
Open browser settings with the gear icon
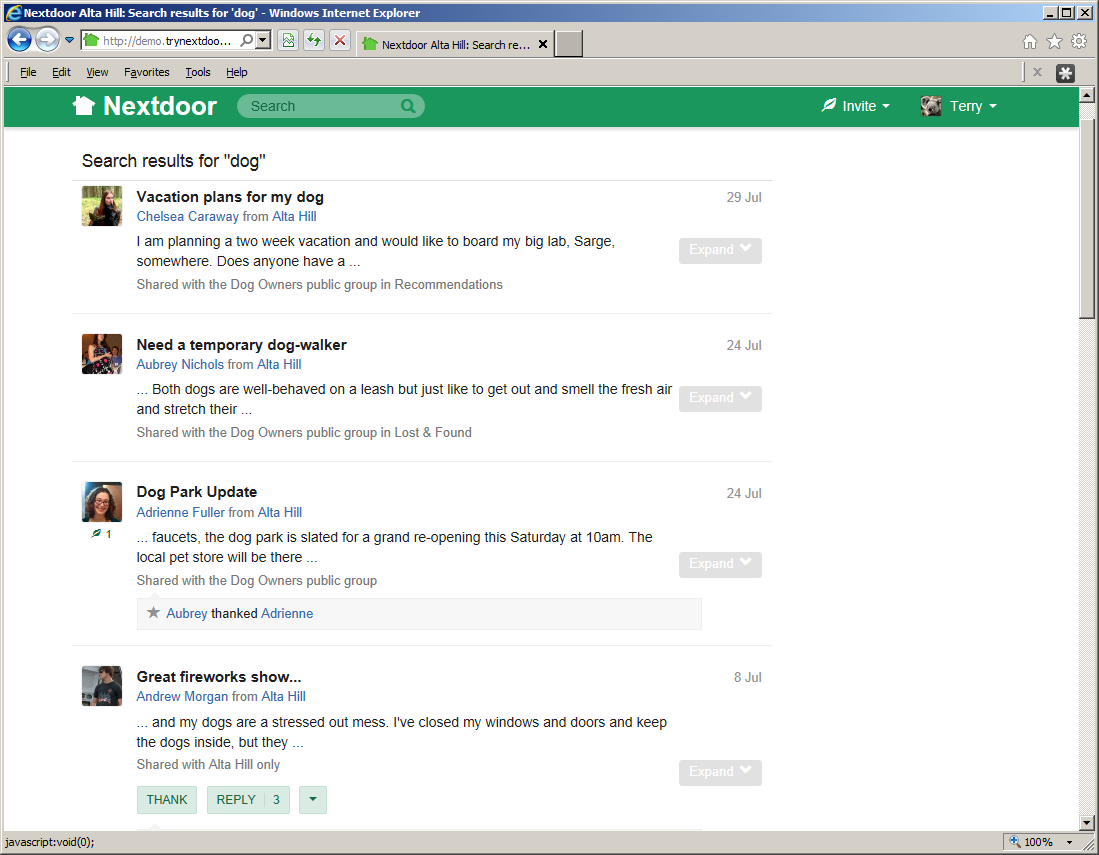pyautogui.click(x=1077, y=40)
